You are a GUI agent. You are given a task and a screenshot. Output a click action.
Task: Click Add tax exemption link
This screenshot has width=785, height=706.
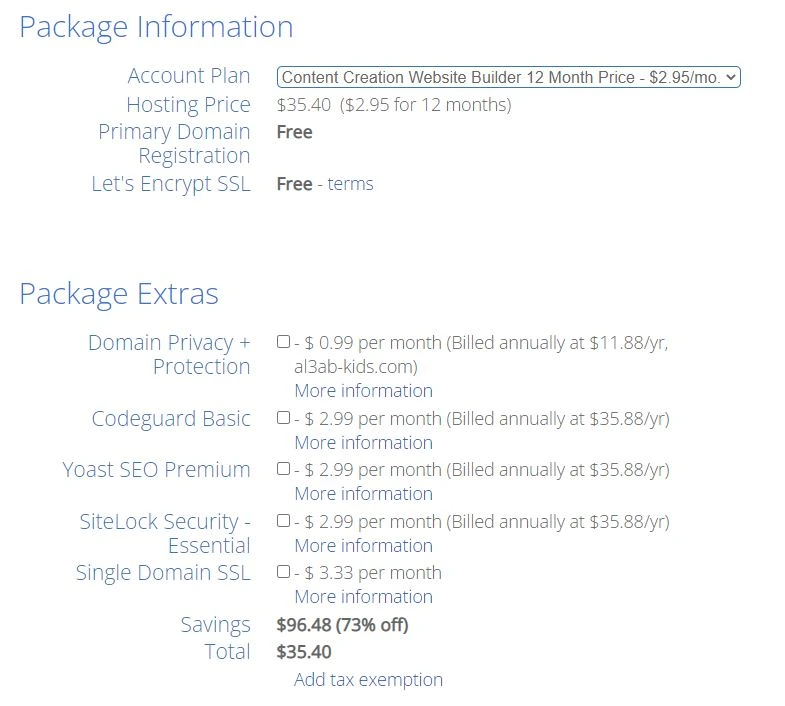368,679
